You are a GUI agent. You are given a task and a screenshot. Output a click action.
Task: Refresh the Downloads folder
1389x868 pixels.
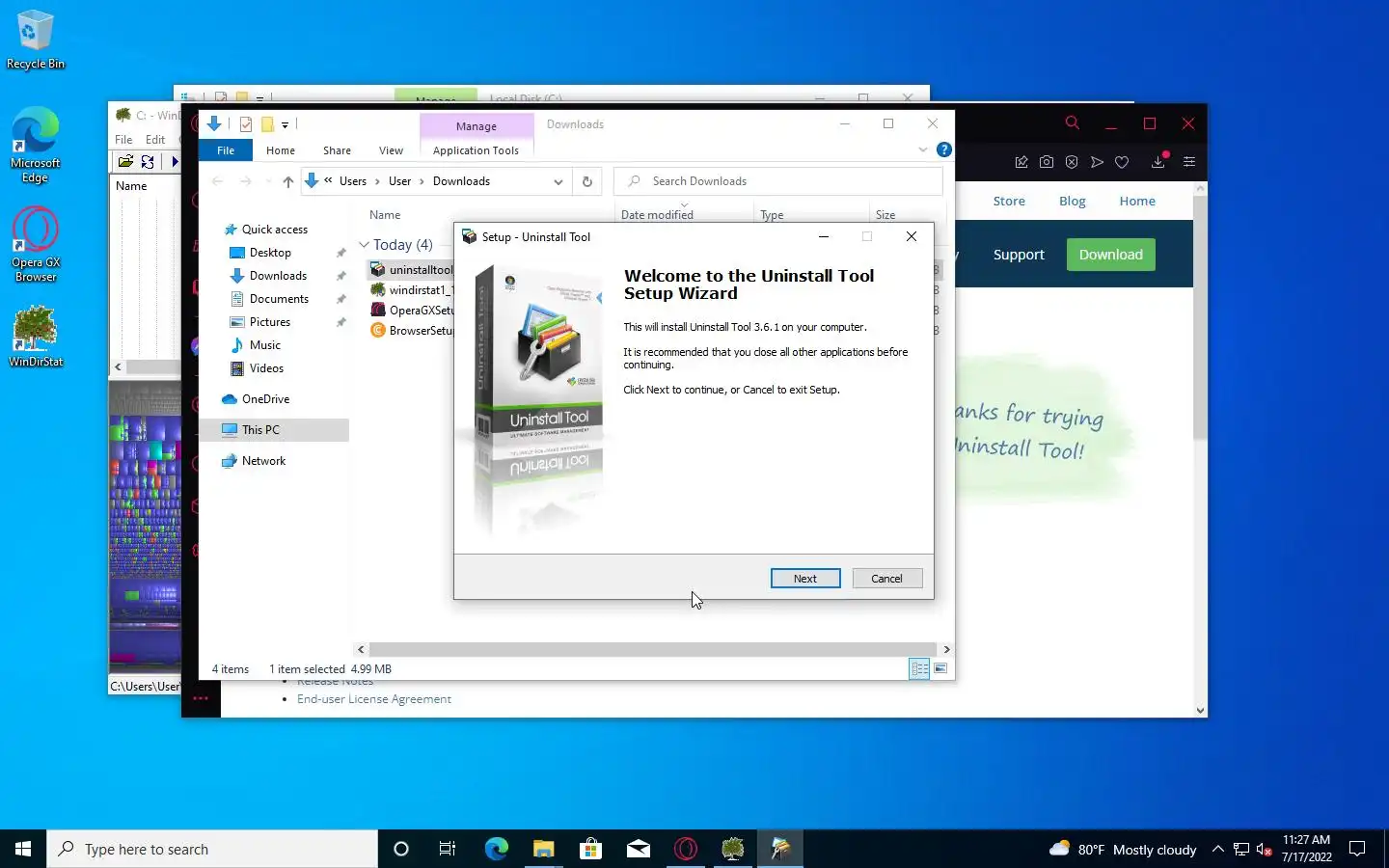coord(586,181)
